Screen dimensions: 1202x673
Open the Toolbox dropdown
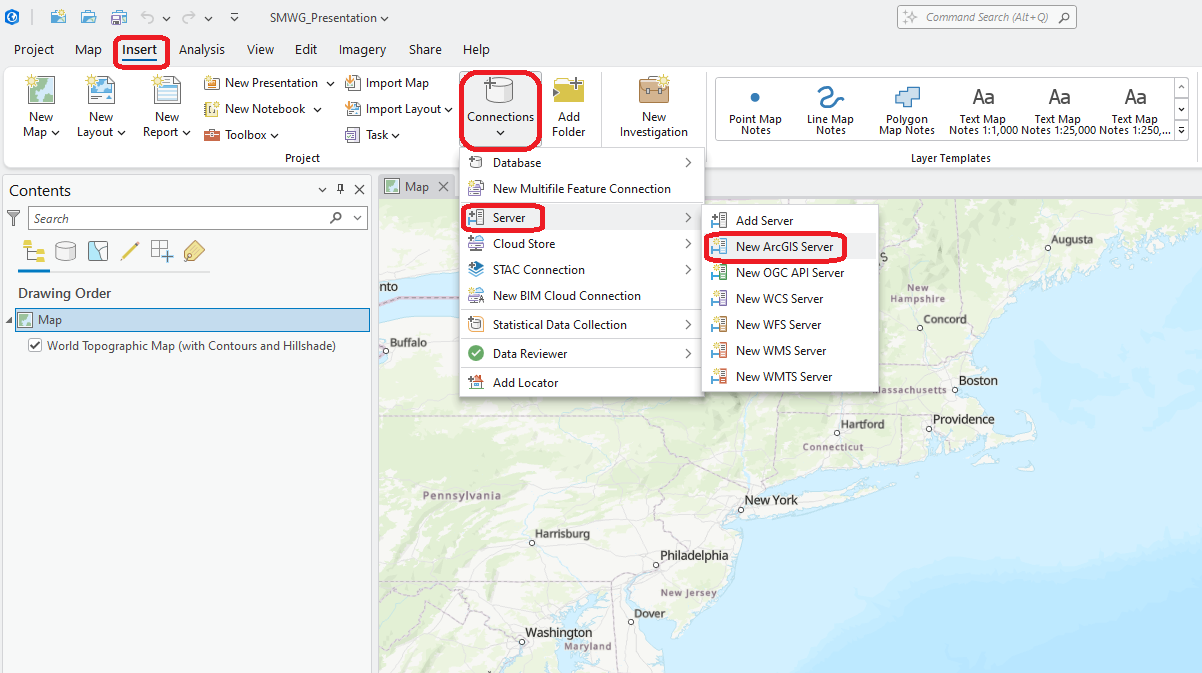tap(240, 135)
